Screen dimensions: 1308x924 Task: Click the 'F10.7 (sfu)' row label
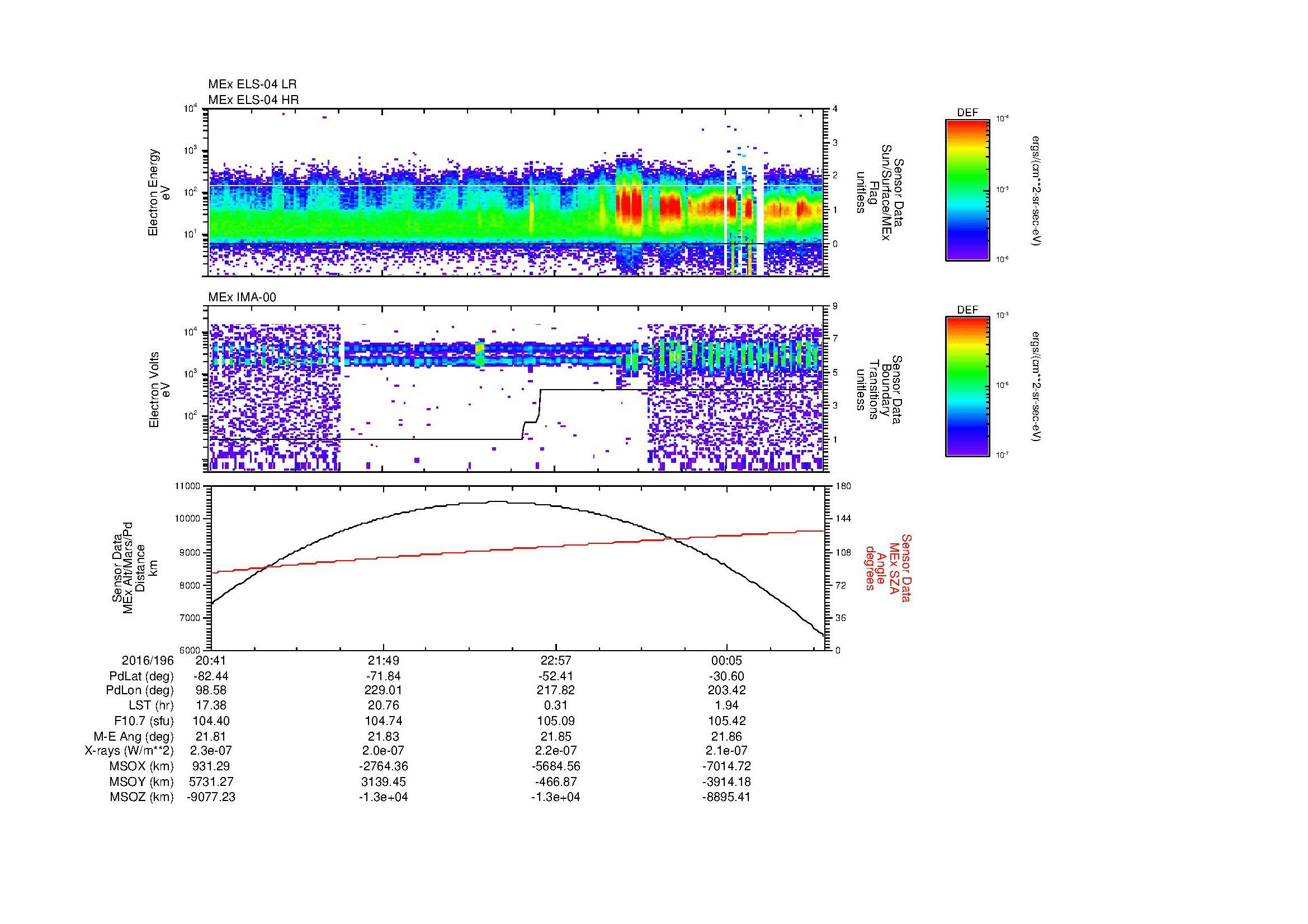click(x=143, y=721)
